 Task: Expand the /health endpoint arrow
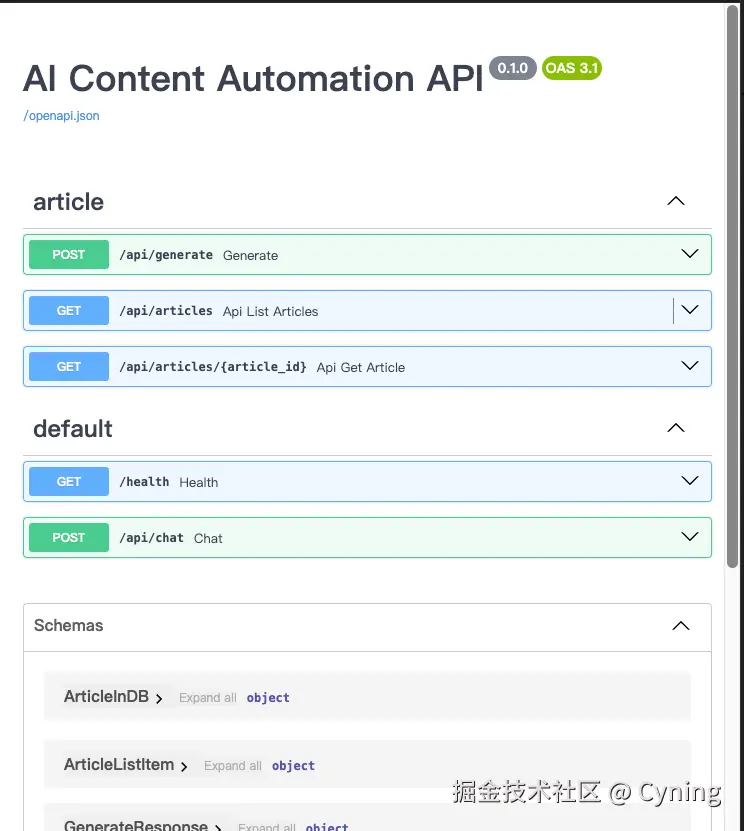pyautogui.click(x=690, y=481)
